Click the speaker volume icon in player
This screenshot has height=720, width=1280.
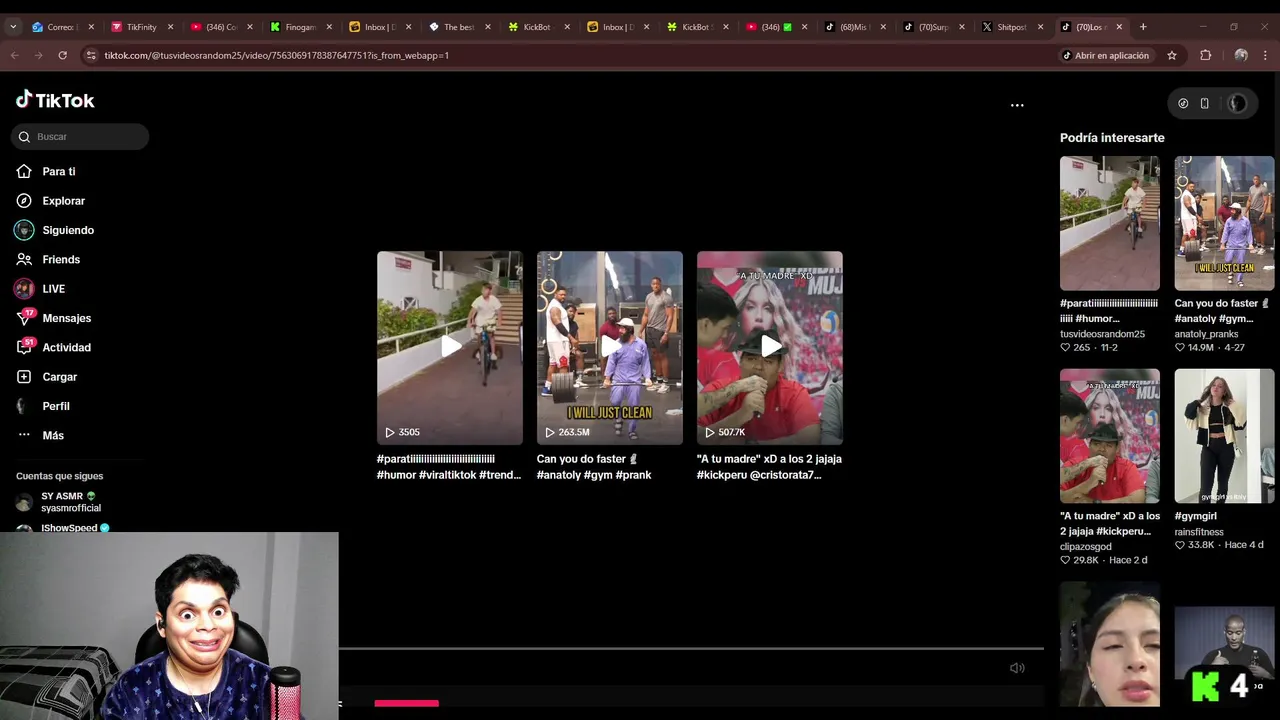tap(1017, 668)
